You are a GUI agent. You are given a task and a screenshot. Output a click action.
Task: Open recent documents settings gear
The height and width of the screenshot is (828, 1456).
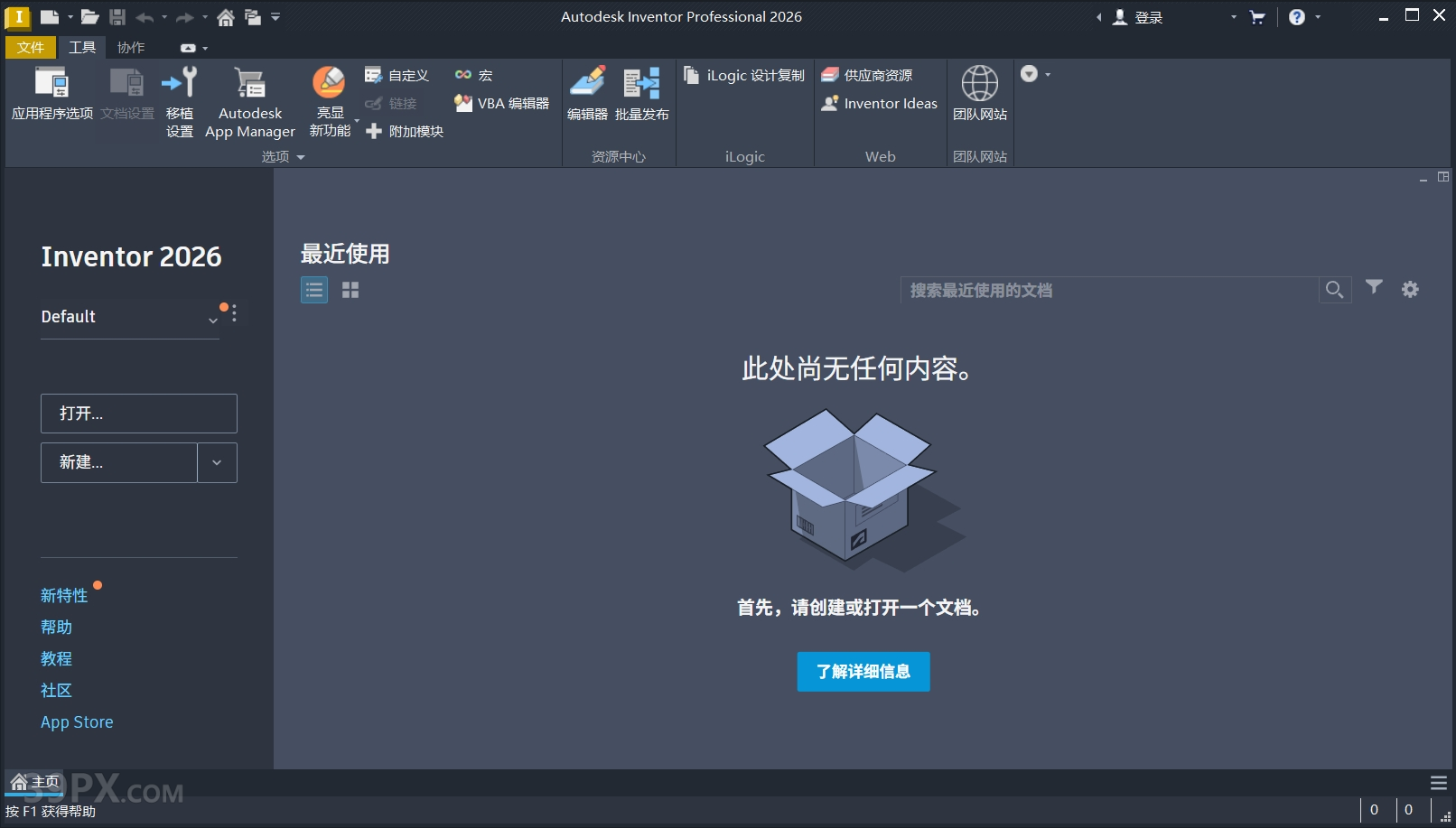(1410, 289)
